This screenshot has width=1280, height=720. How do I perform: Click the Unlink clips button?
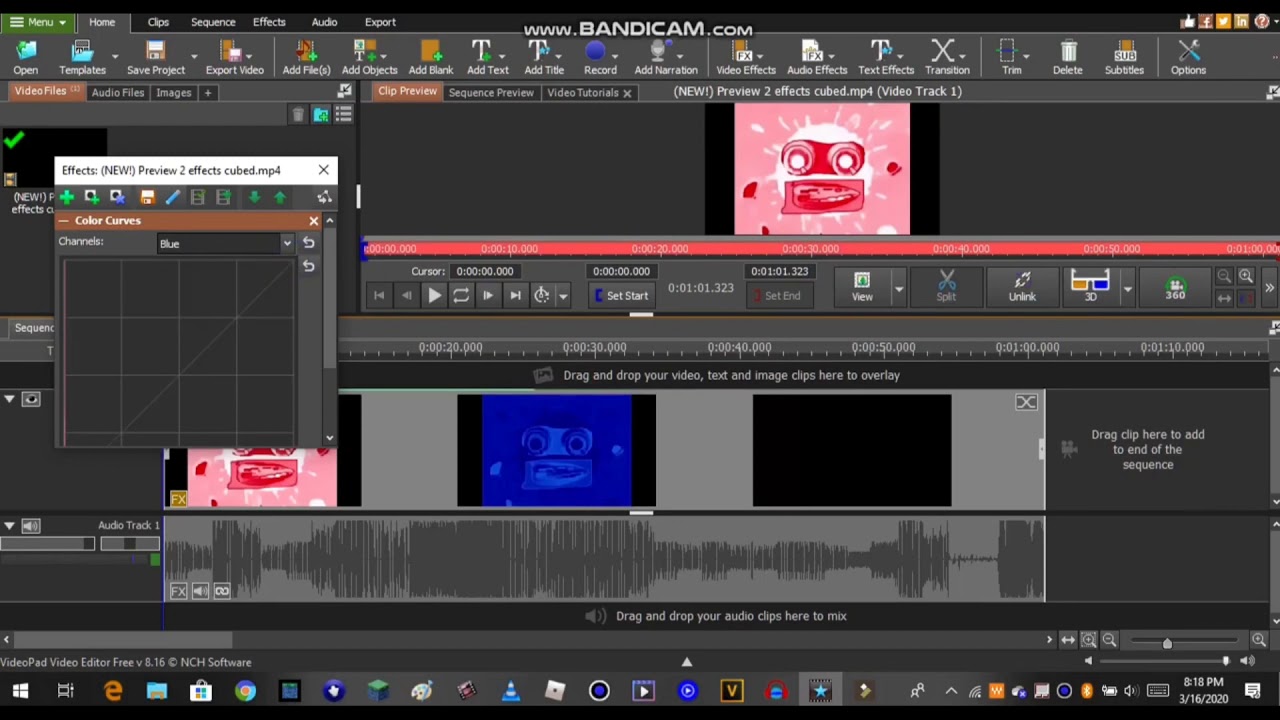(x=1022, y=286)
